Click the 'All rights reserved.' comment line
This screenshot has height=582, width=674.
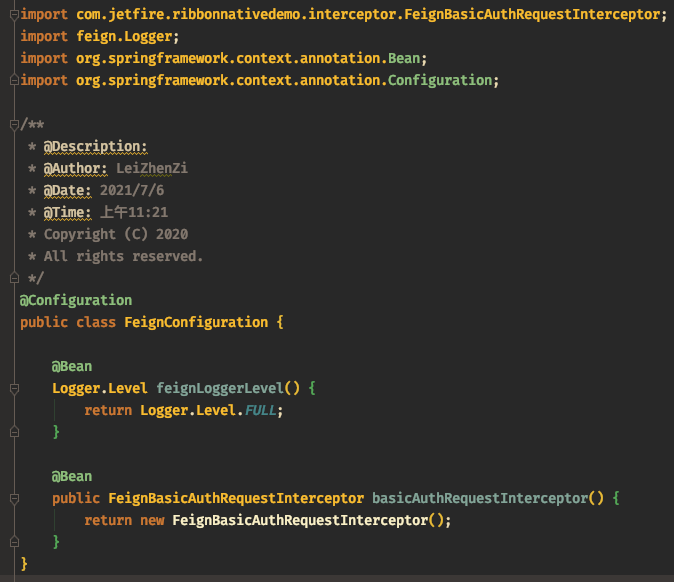(x=123, y=257)
